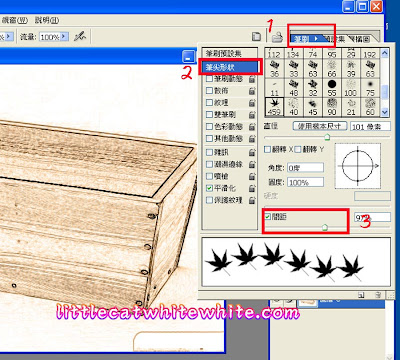Pick the brush tip labeled 100

coord(351,88)
